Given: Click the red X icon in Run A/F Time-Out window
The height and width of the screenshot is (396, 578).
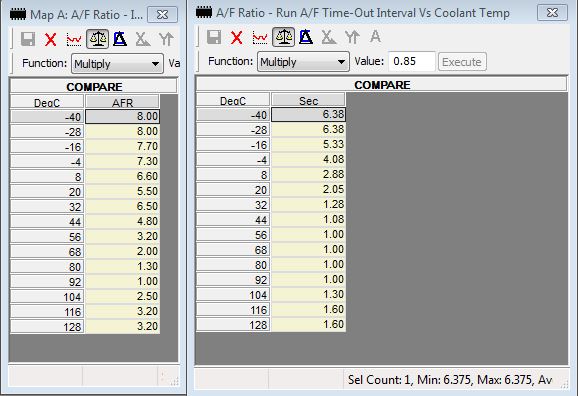Looking at the screenshot, I should tap(237, 37).
